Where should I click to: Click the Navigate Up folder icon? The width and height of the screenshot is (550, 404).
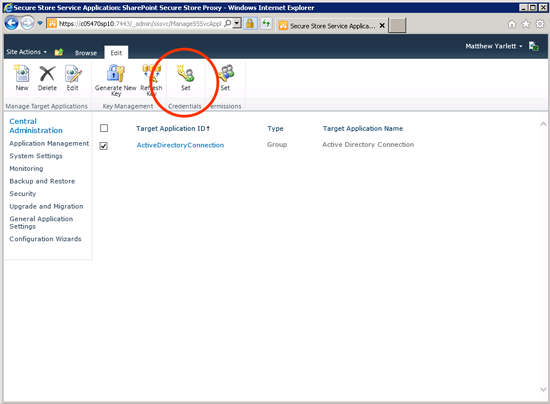(x=59, y=52)
